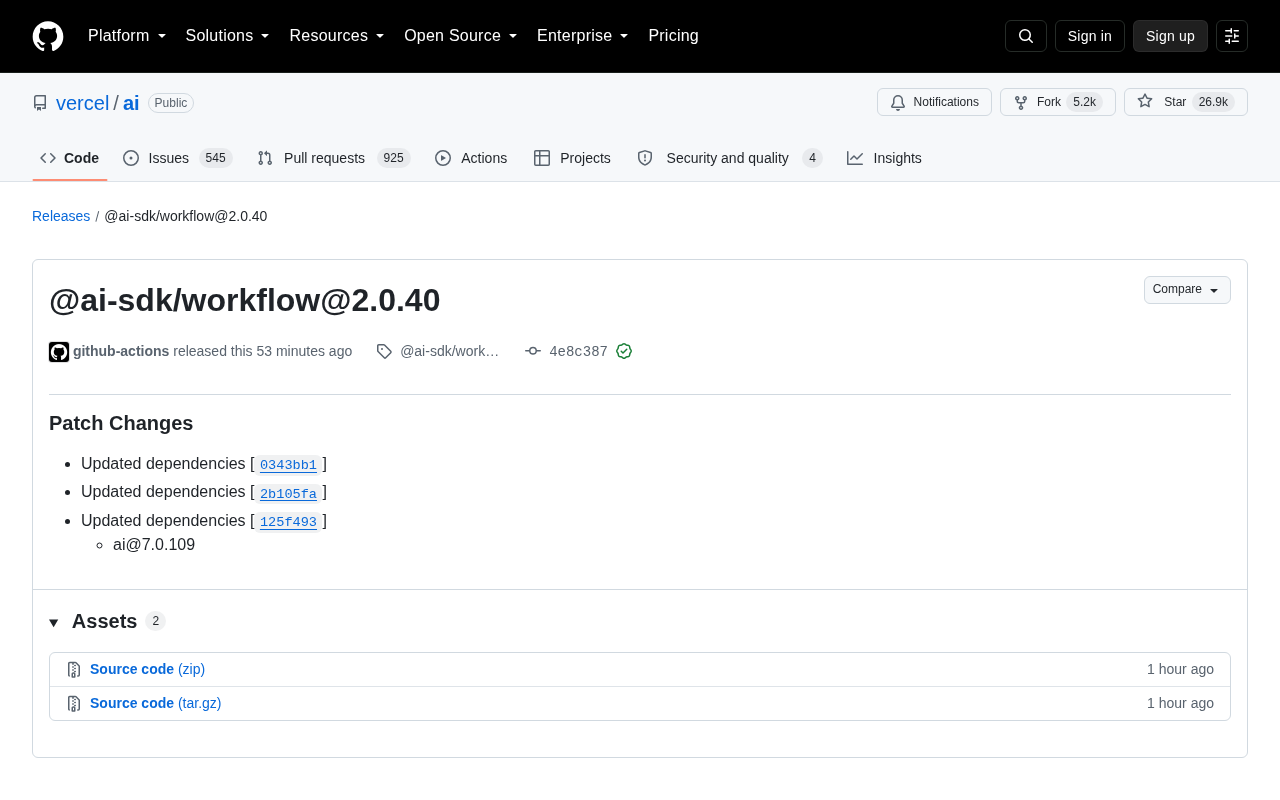Open the Projects tab
Viewport: 1280px width, 800px height.
tap(572, 158)
